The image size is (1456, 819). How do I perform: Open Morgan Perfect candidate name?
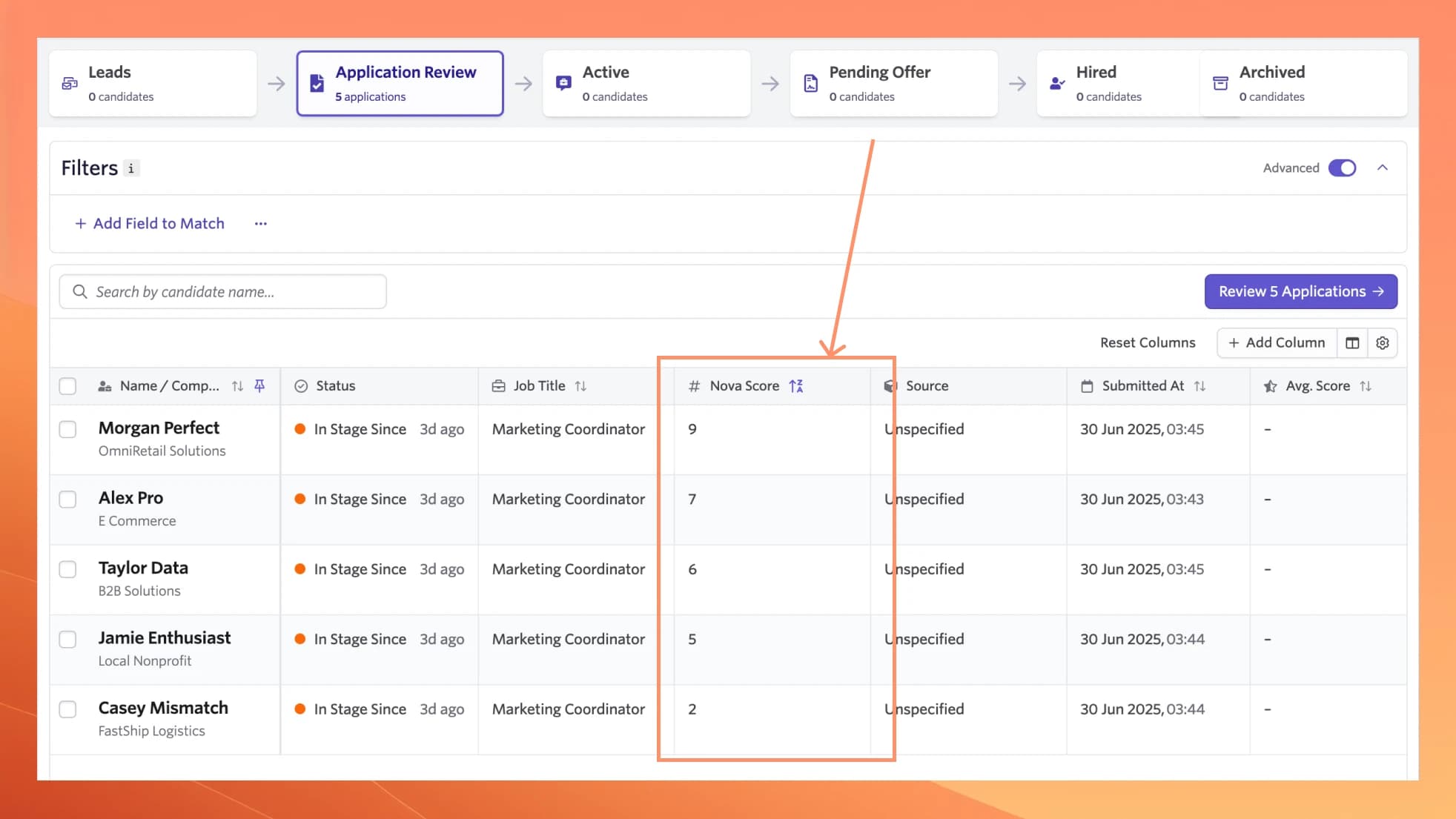[159, 428]
